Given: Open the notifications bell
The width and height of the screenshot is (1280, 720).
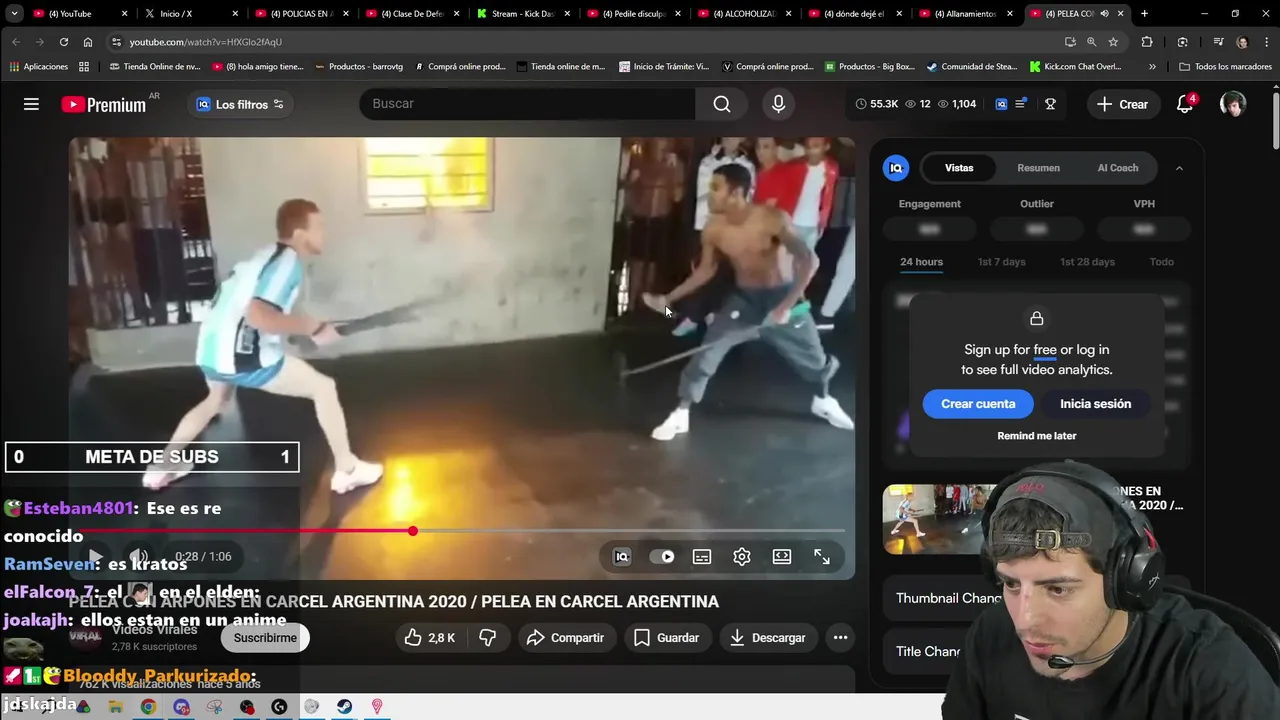Looking at the screenshot, I should [x=1185, y=104].
